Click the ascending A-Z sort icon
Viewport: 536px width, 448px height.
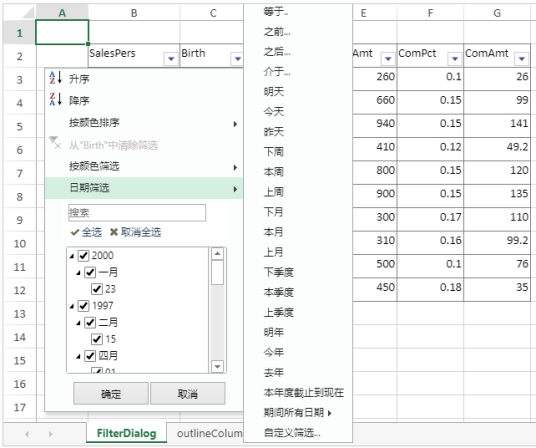pyautogui.click(x=55, y=78)
